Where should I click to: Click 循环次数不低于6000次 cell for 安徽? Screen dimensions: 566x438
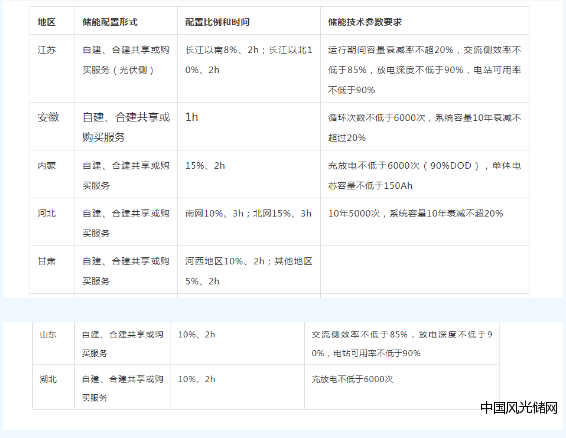coord(424,127)
